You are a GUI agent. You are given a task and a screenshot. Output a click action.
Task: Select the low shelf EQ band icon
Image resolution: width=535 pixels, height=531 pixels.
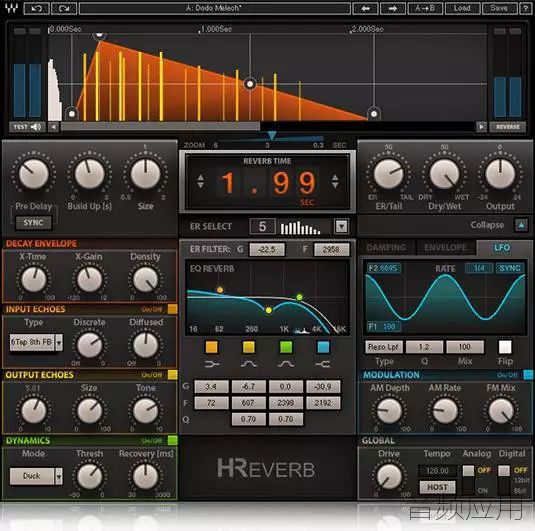pos(212,364)
